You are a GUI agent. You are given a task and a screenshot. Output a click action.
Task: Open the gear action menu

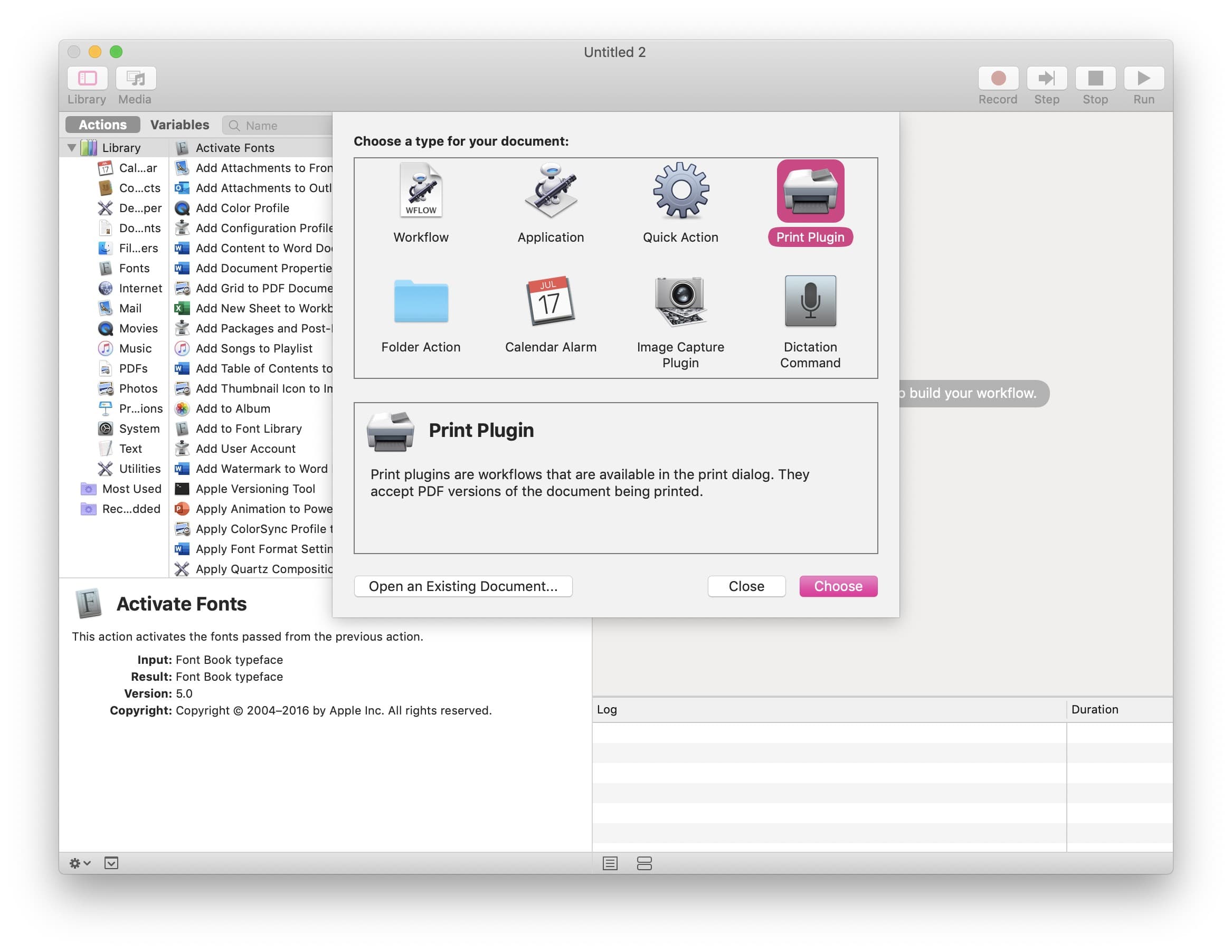pyautogui.click(x=80, y=863)
